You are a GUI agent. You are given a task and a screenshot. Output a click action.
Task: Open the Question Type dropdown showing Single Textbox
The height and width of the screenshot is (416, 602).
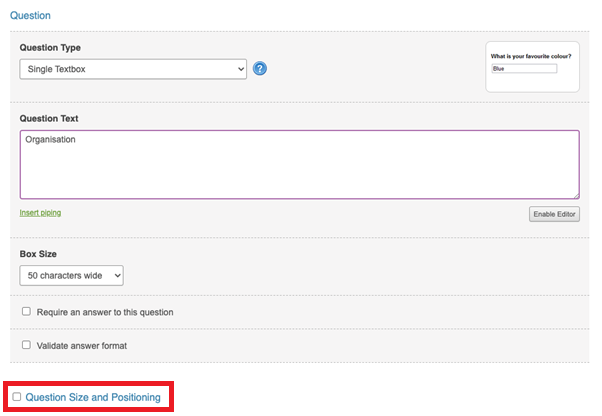(133, 69)
